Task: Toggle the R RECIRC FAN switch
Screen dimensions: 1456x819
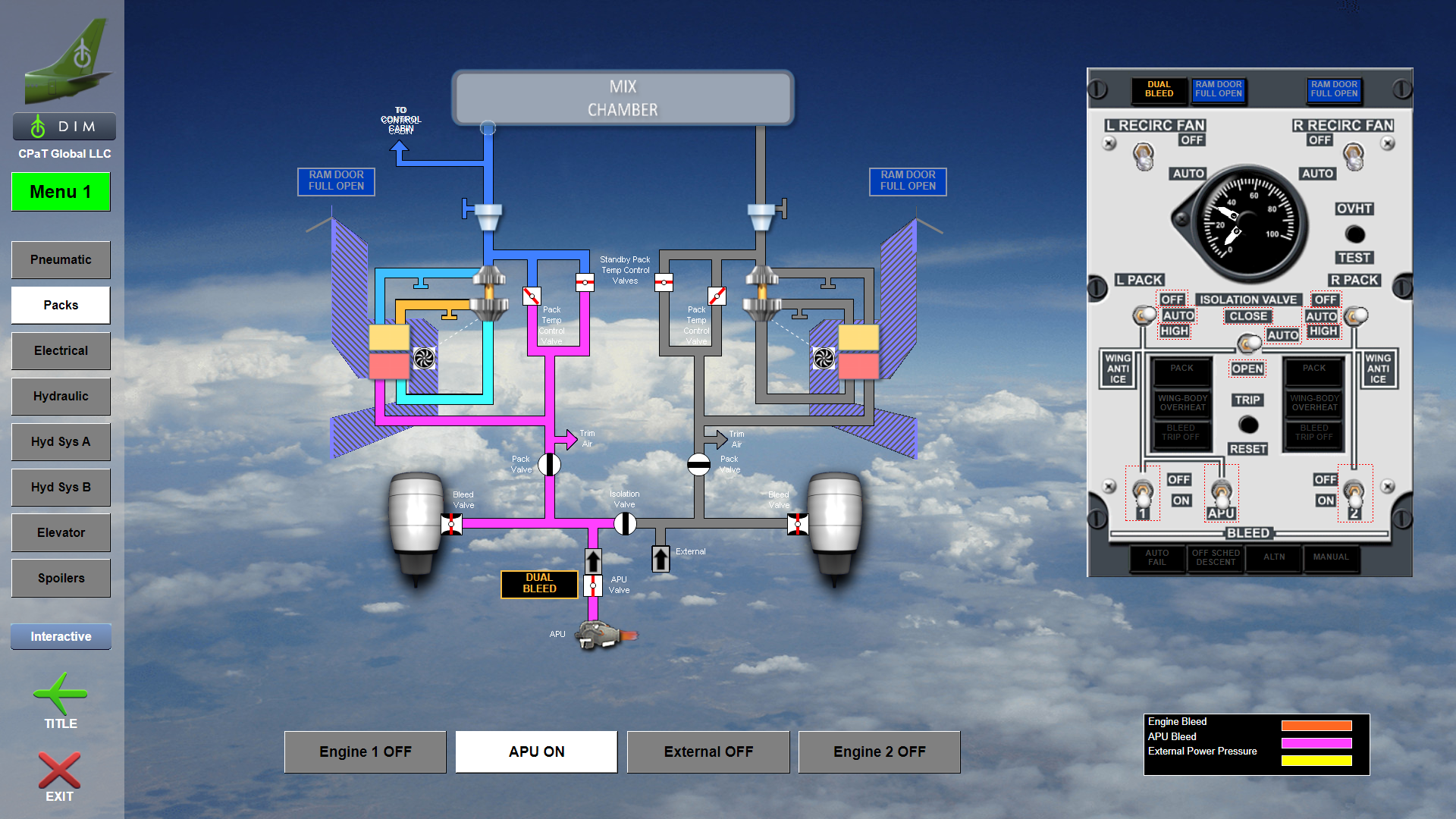Action: coord(1353,156)
